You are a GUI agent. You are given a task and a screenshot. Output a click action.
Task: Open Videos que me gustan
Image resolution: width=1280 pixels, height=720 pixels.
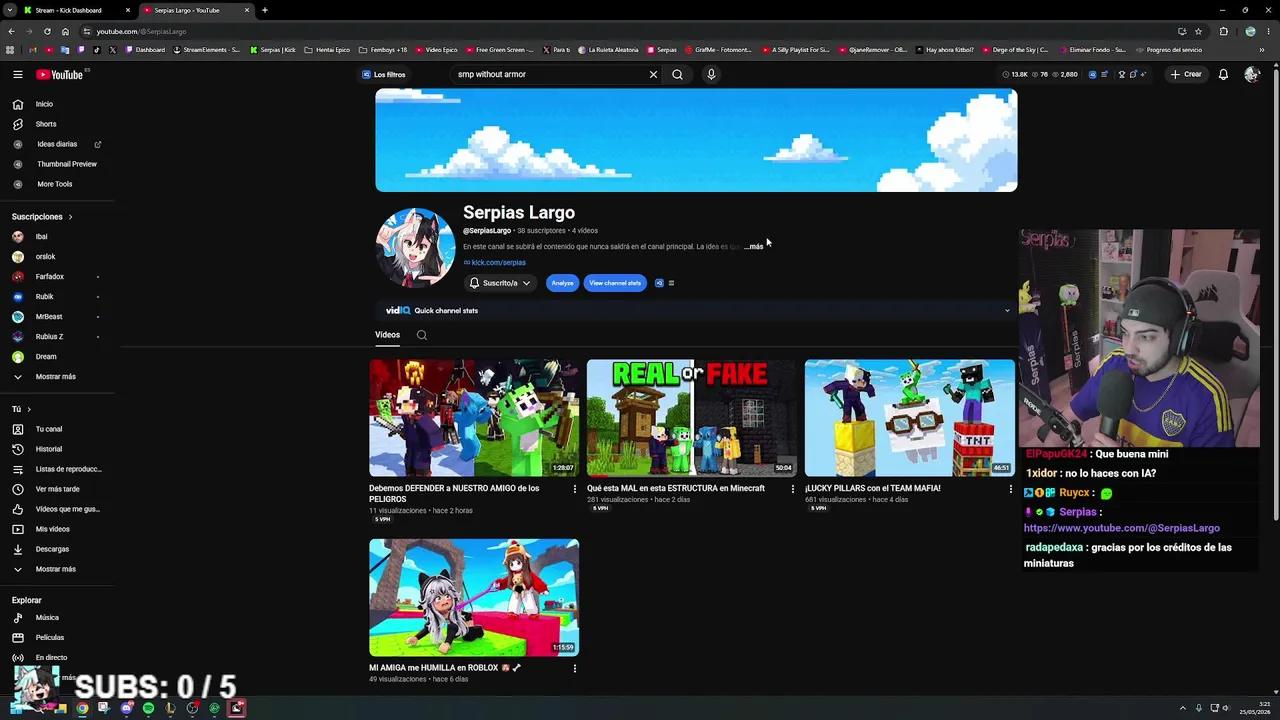67,509
